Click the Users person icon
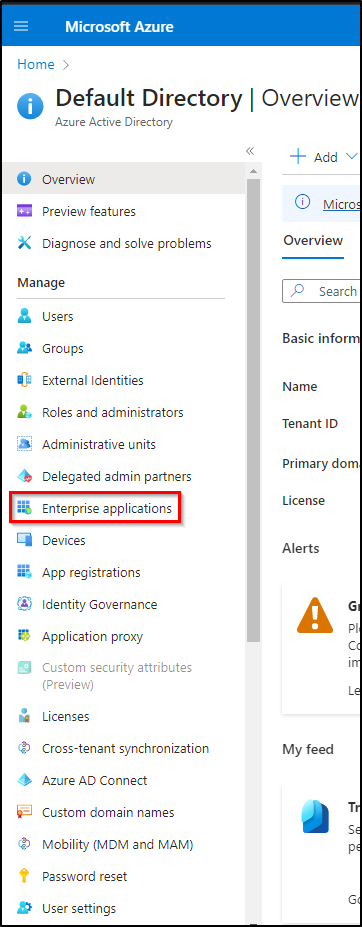 (x=24, y=316)
